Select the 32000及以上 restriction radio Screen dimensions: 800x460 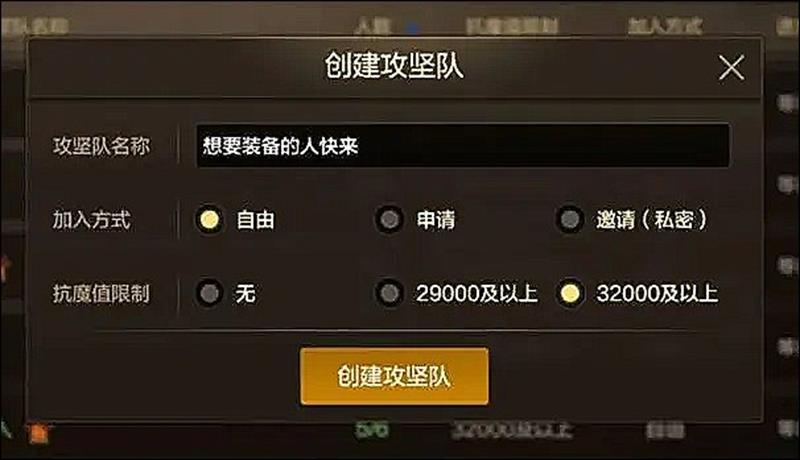coord(570,293)
